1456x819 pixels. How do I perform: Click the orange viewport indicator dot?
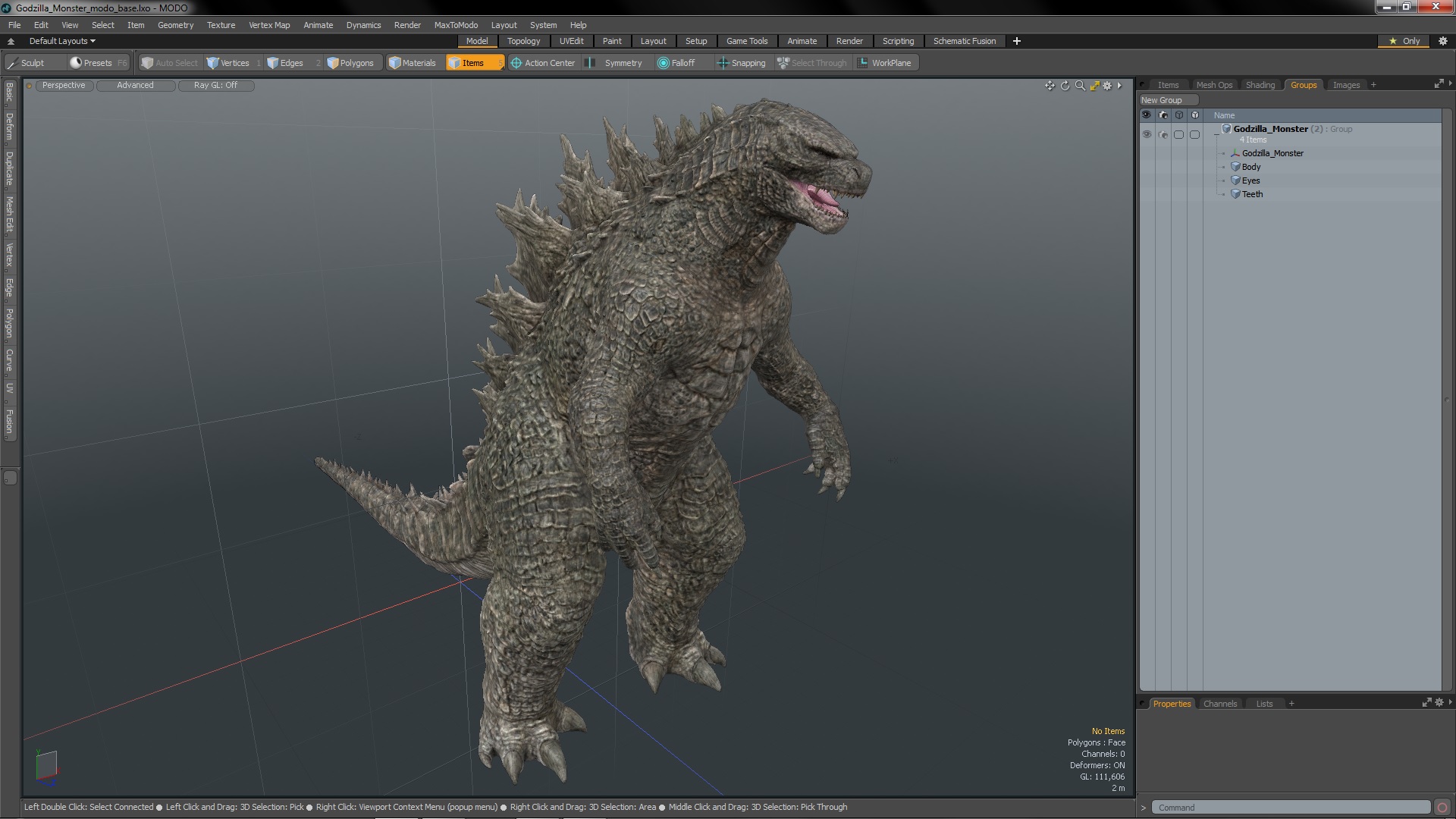point(29,86)
